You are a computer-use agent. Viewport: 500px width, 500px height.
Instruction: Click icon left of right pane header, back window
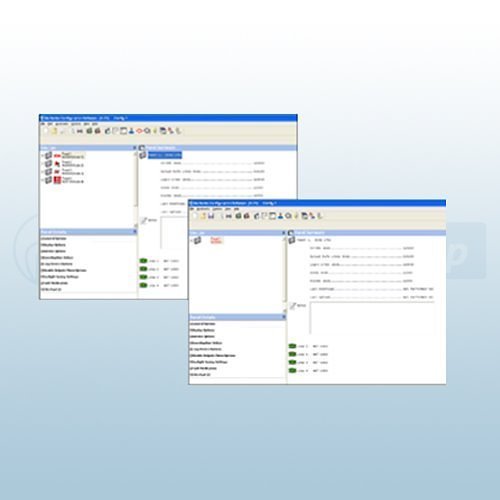[x=142, y=148]
